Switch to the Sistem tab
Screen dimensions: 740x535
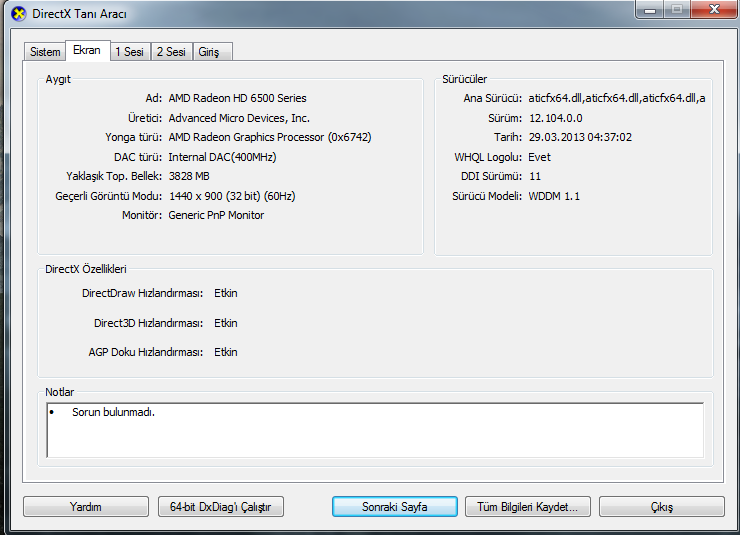(45, 51)
